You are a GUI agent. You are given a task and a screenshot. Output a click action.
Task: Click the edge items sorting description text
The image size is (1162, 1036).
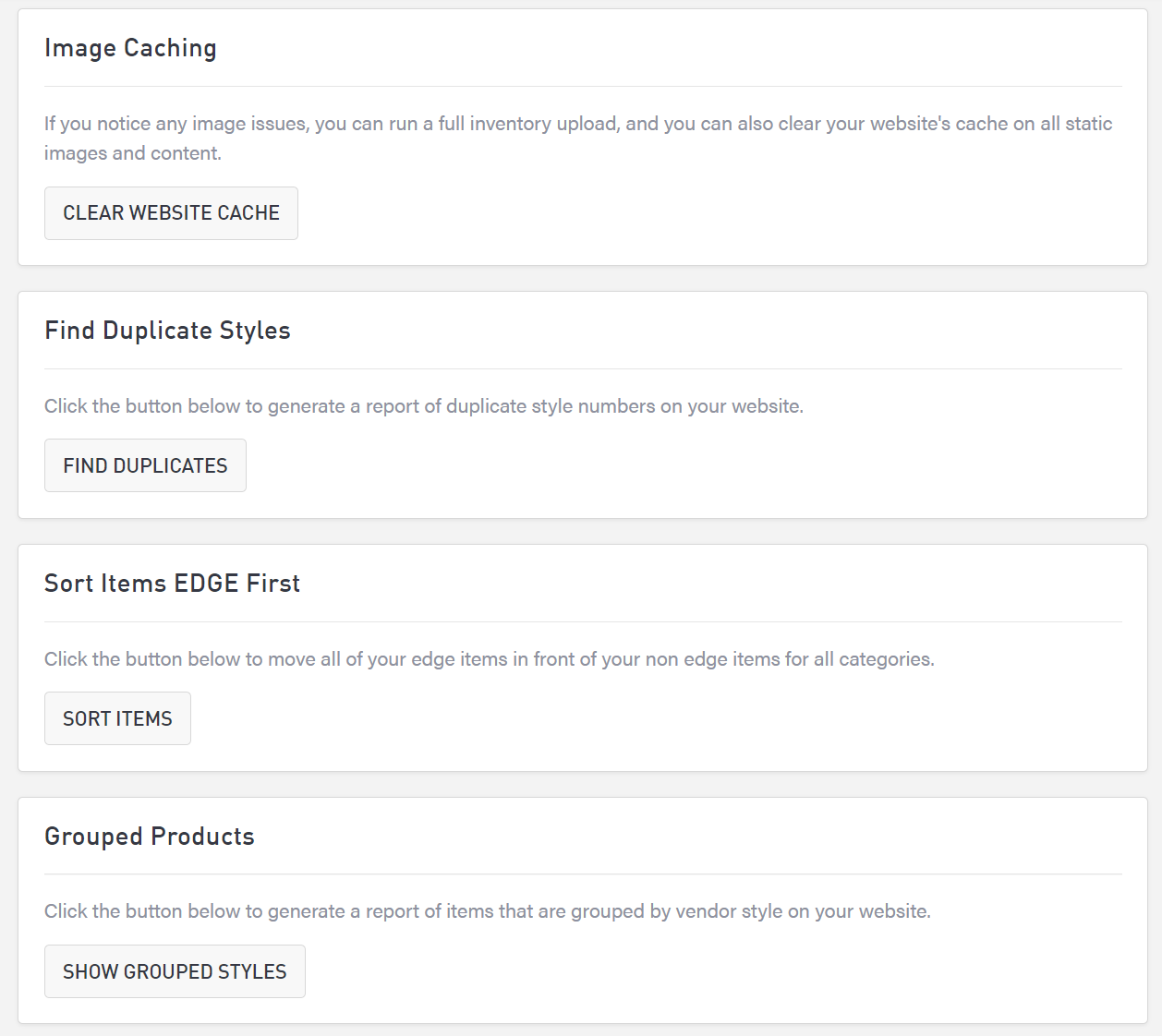(489, 659)
